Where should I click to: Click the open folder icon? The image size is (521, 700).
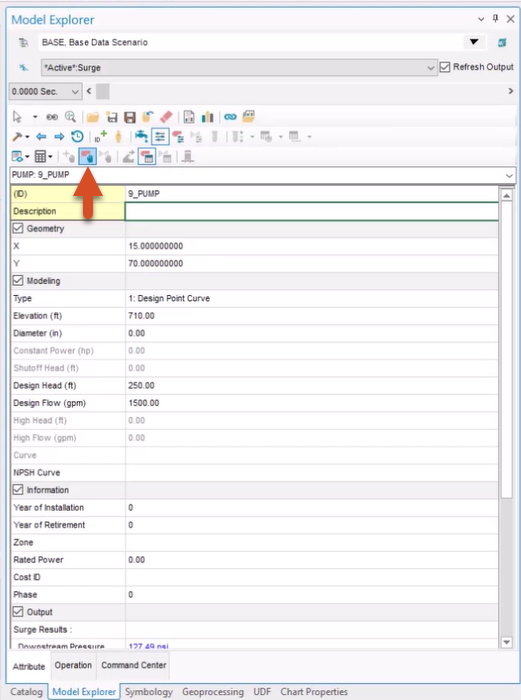tap(93, 117)
